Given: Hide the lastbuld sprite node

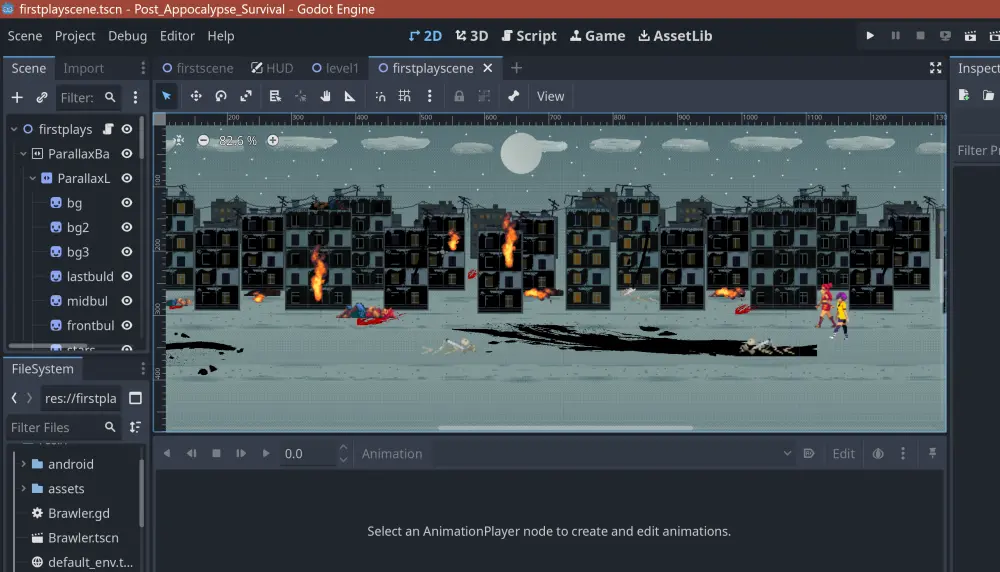Looking at the screenshot, I should (127, 276).
